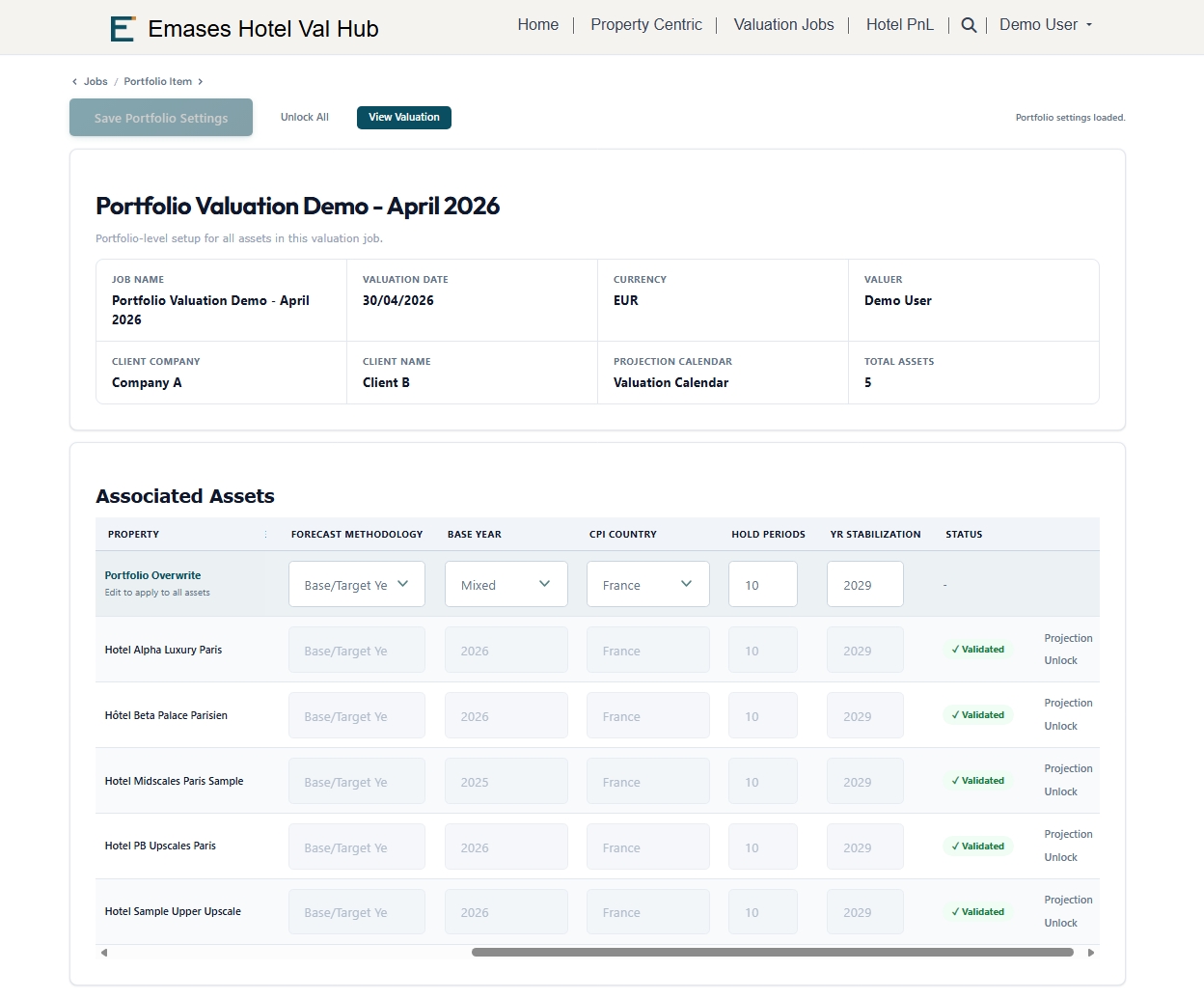Click the Emases Hotel Val Hub title
Viewport: 1204px width, 999px height.
click(263, 29)
